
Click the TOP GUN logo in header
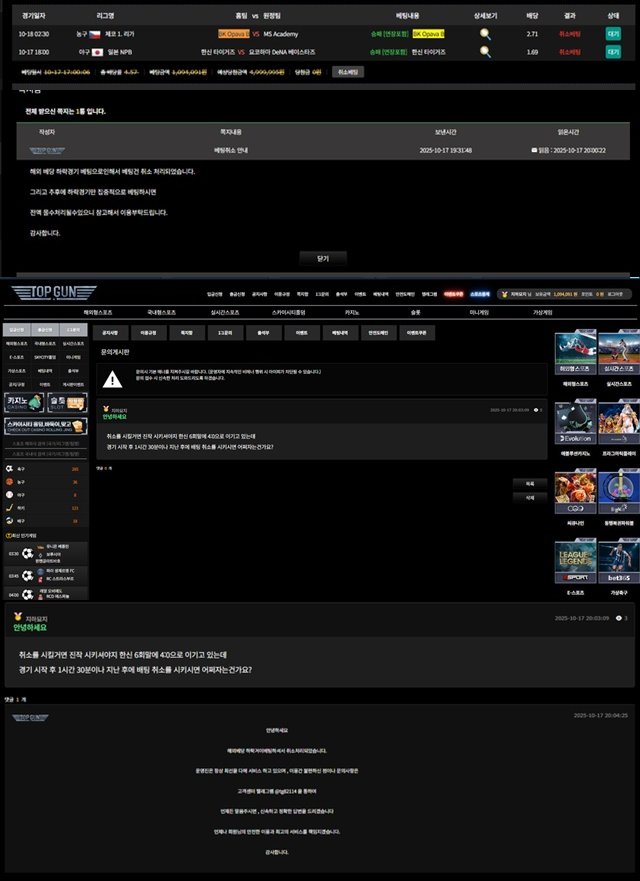pyautogui.click(x=54, y=293)
